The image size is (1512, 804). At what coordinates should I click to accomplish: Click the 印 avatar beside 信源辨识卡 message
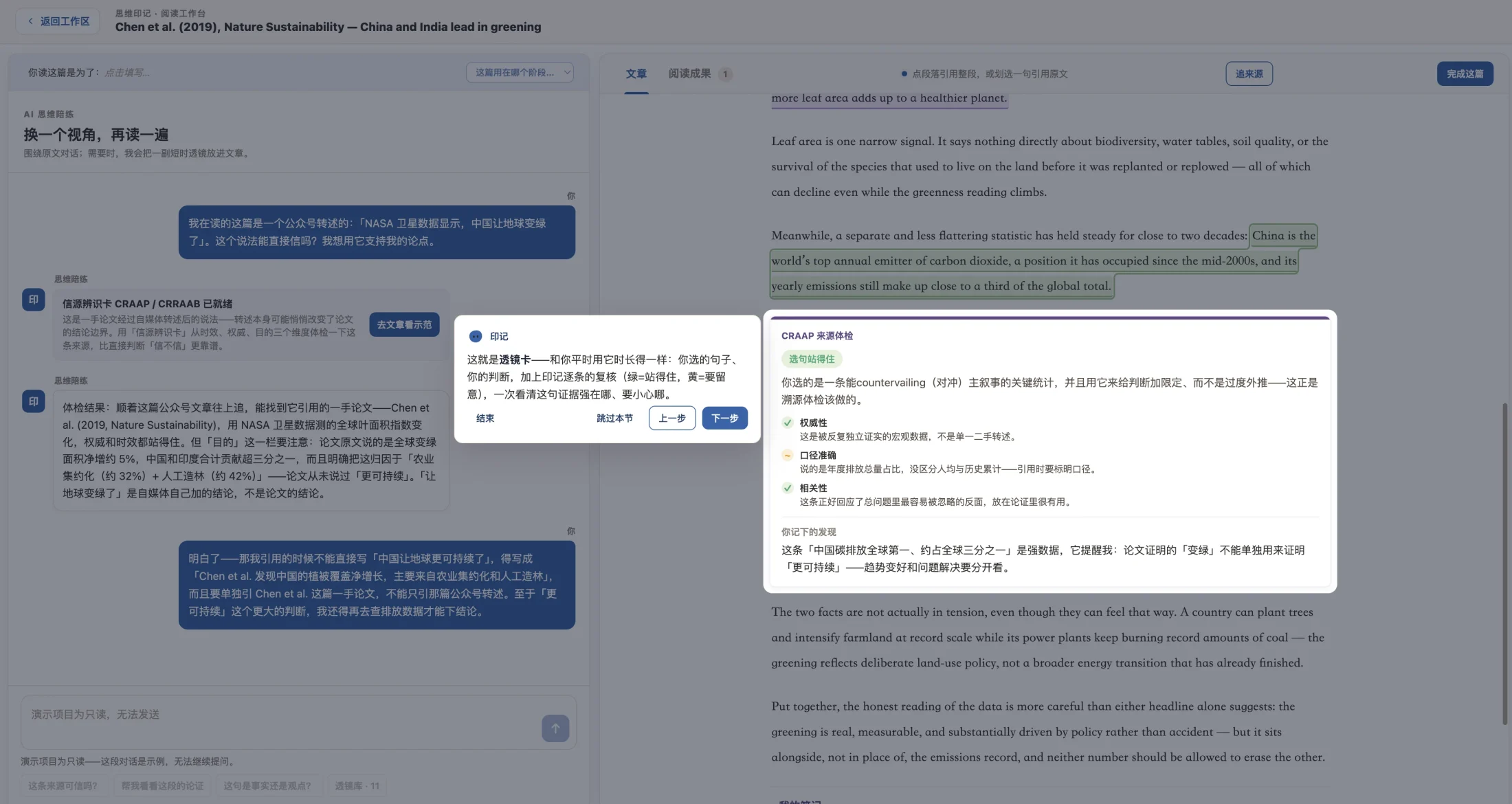click(x=34, y=300)
